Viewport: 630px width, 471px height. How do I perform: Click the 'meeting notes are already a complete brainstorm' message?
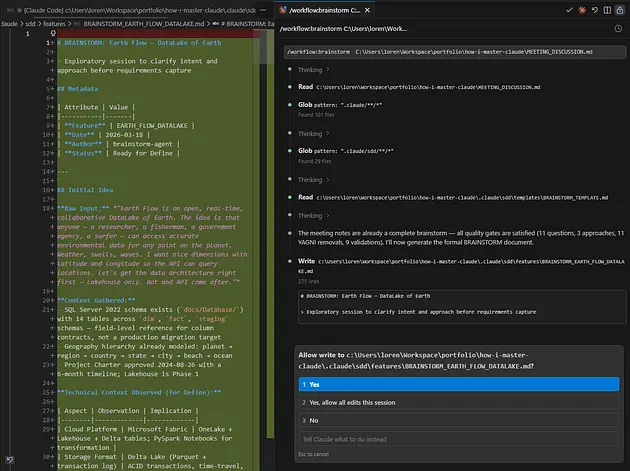(460, 238)
